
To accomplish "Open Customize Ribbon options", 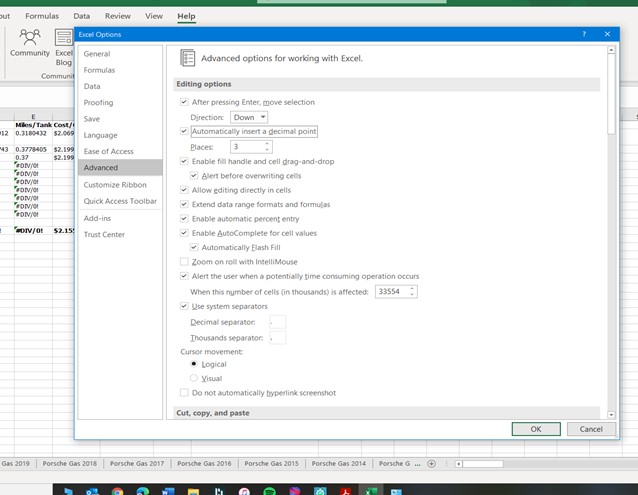I will pyautogui.click(x=120, y=185).
